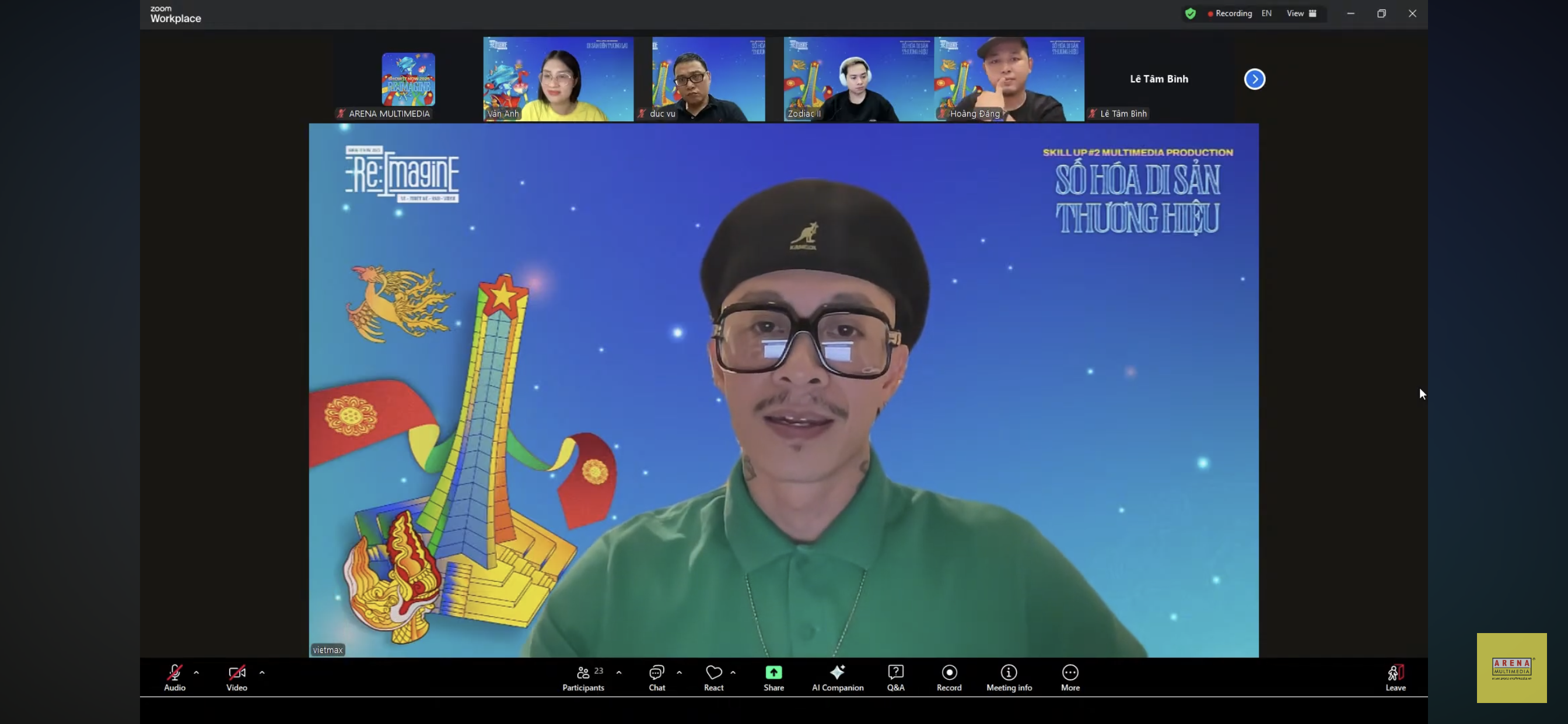Minimize the Zoom window
This screenshot has height=724, width=1568.
[x=1350, y=13]
